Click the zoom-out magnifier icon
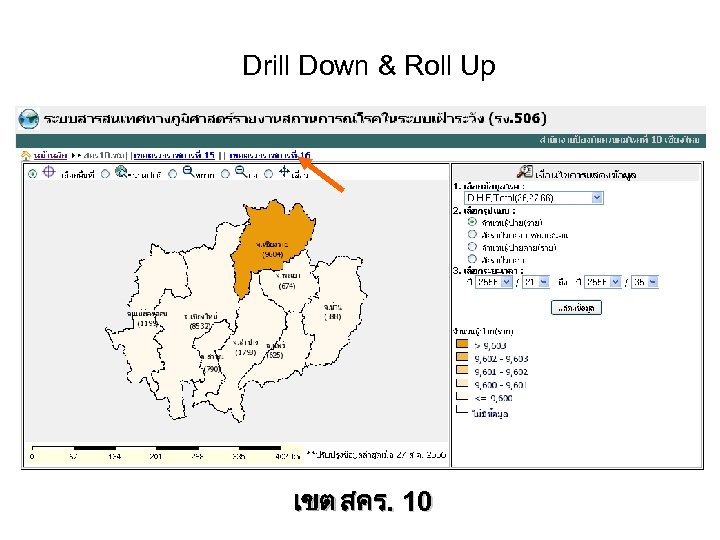The height and width of the screenshot is (540, 720). [x=241, y=172]
